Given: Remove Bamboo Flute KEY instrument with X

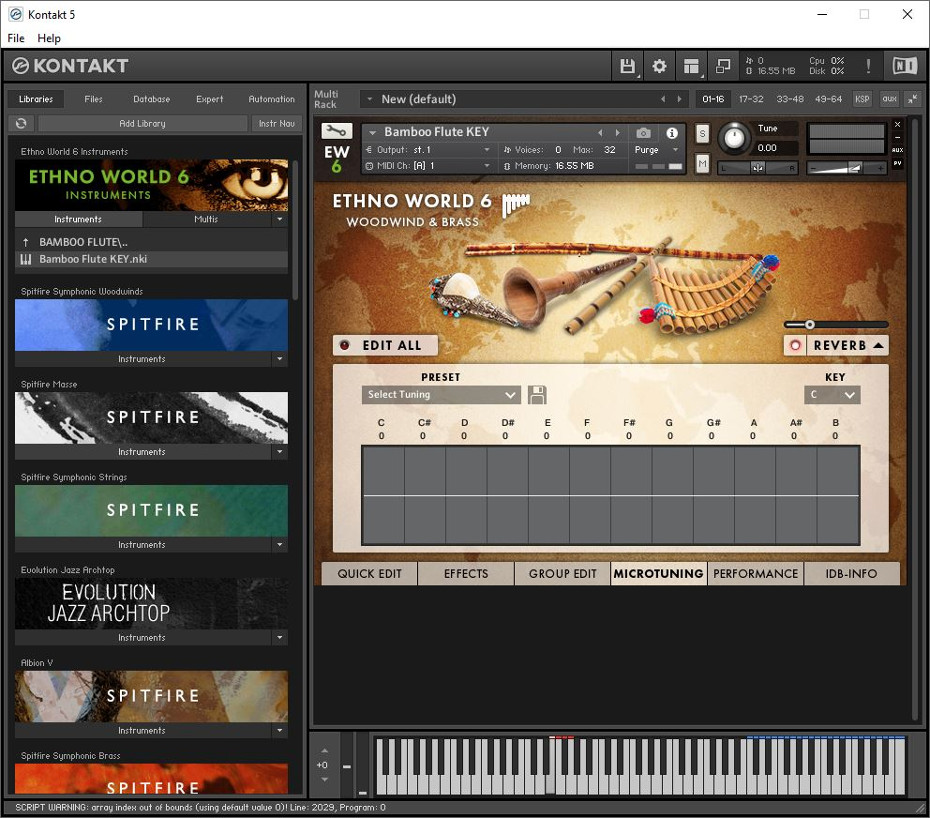Looking at the screenshot, I should click(x=897, y=125).
